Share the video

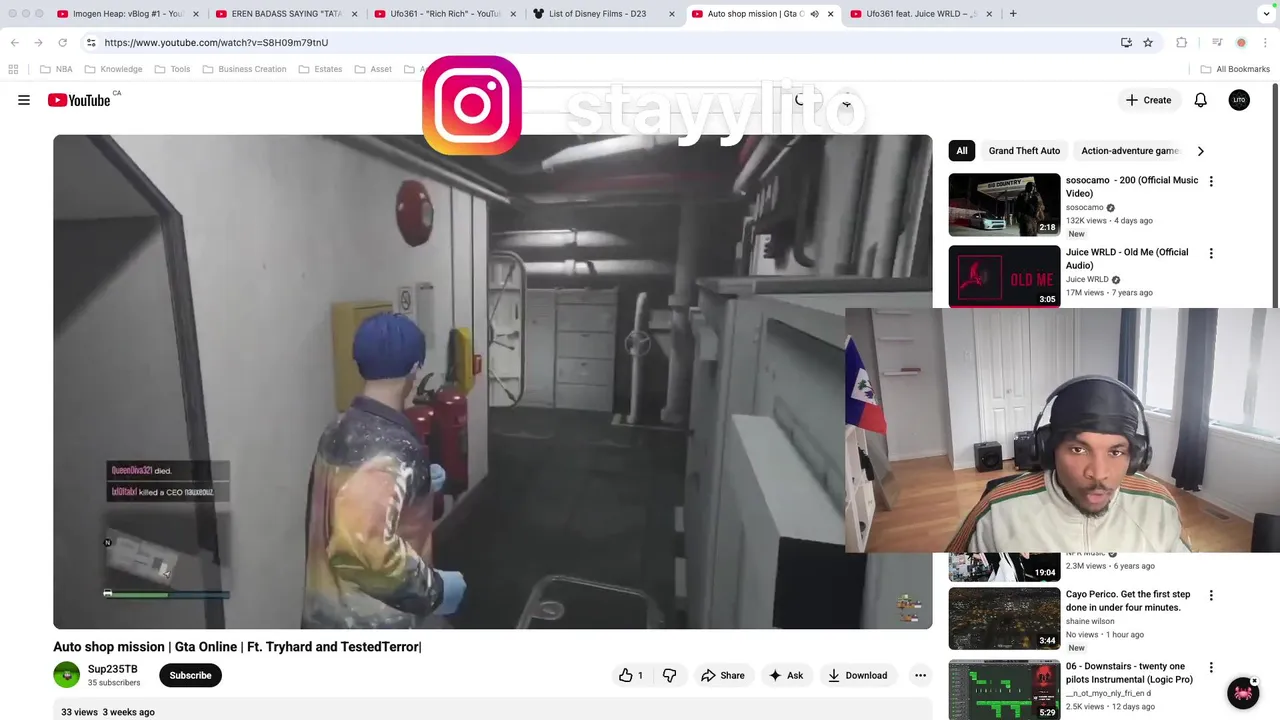coord(723,675)
